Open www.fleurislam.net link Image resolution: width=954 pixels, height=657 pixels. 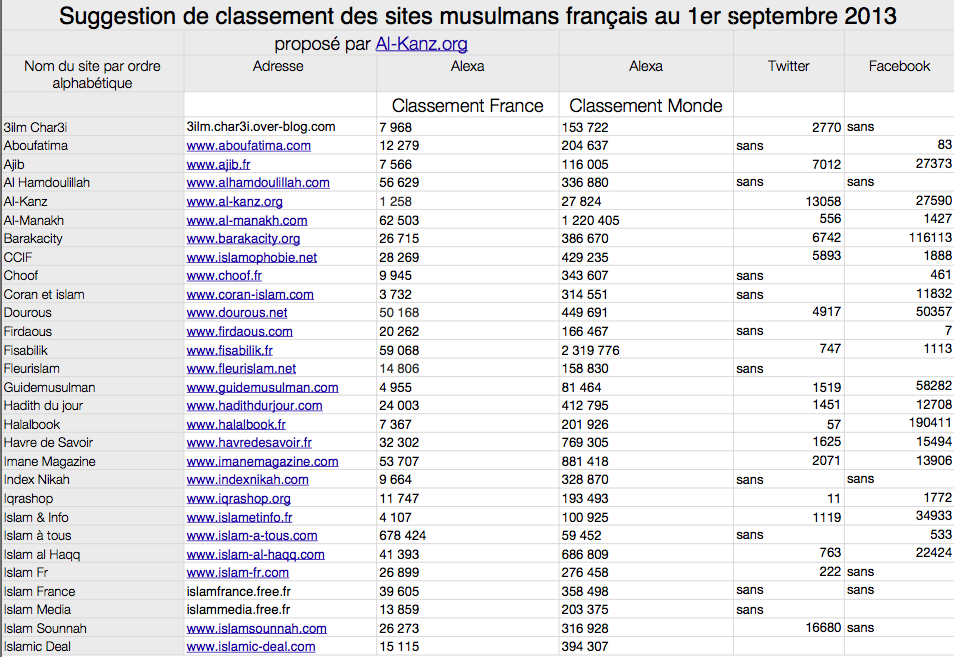click(241, 369)
